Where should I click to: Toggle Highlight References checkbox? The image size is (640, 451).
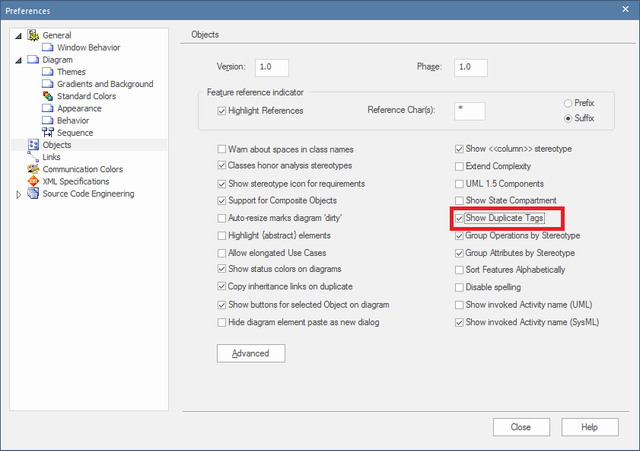pyautogui.click(x=222, y=111)
